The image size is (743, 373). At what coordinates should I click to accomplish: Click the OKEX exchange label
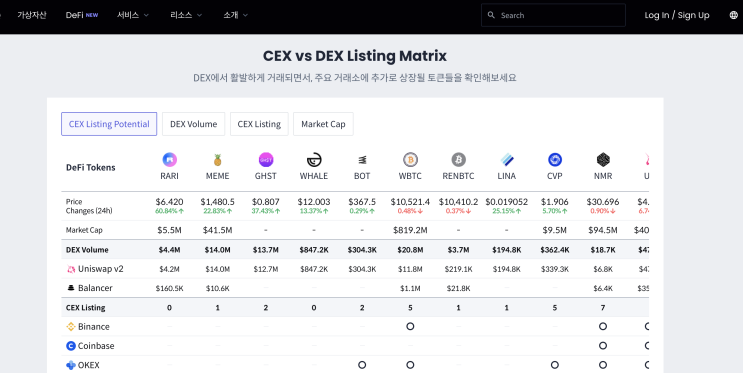coord(89,365)
